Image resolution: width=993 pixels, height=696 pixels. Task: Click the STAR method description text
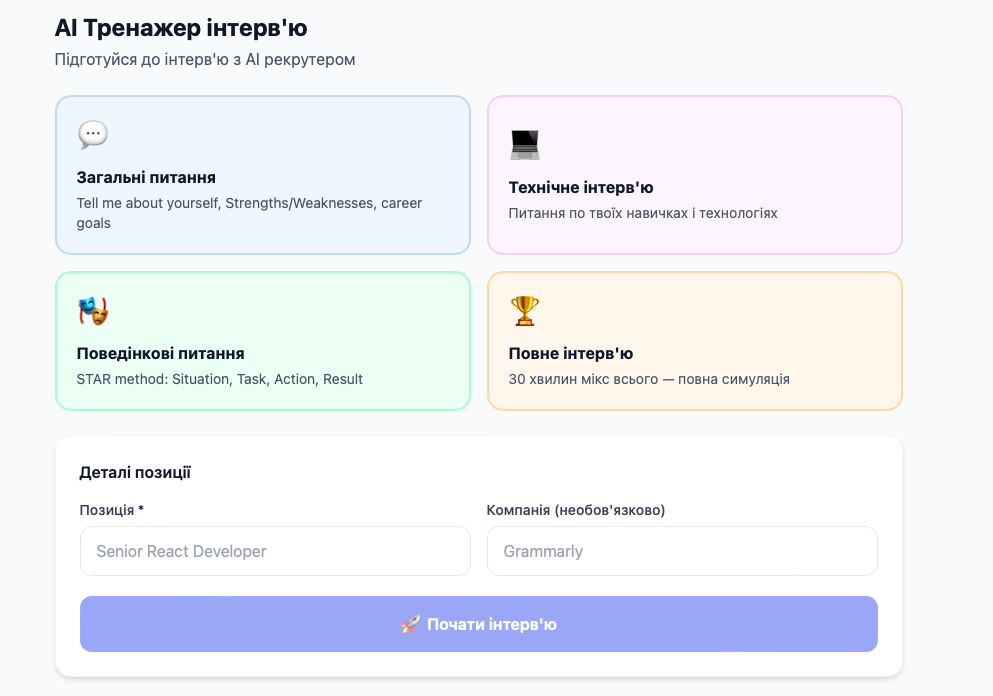219,379
